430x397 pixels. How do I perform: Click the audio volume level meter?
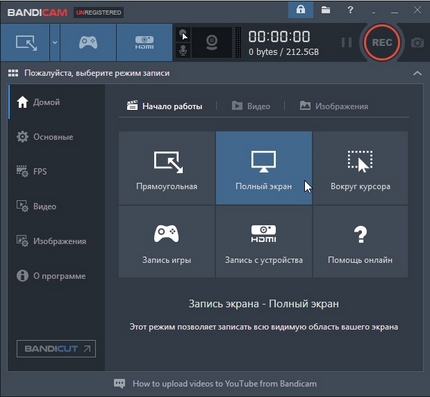point(238,43)
